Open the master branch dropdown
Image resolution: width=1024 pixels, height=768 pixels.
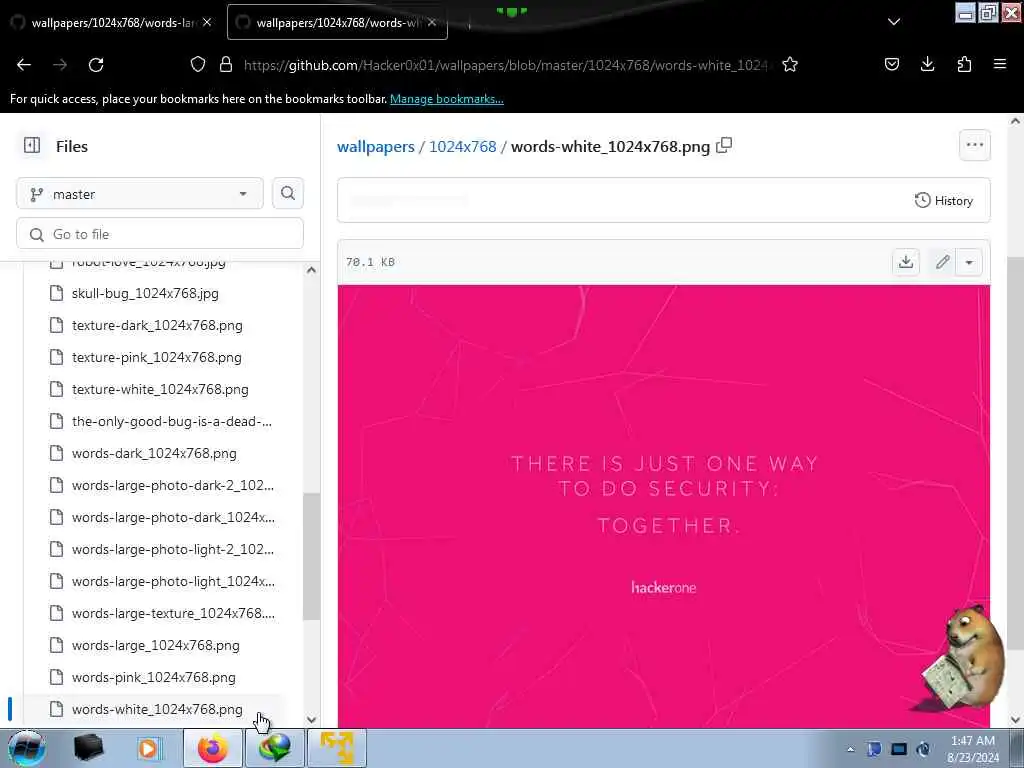140,194
